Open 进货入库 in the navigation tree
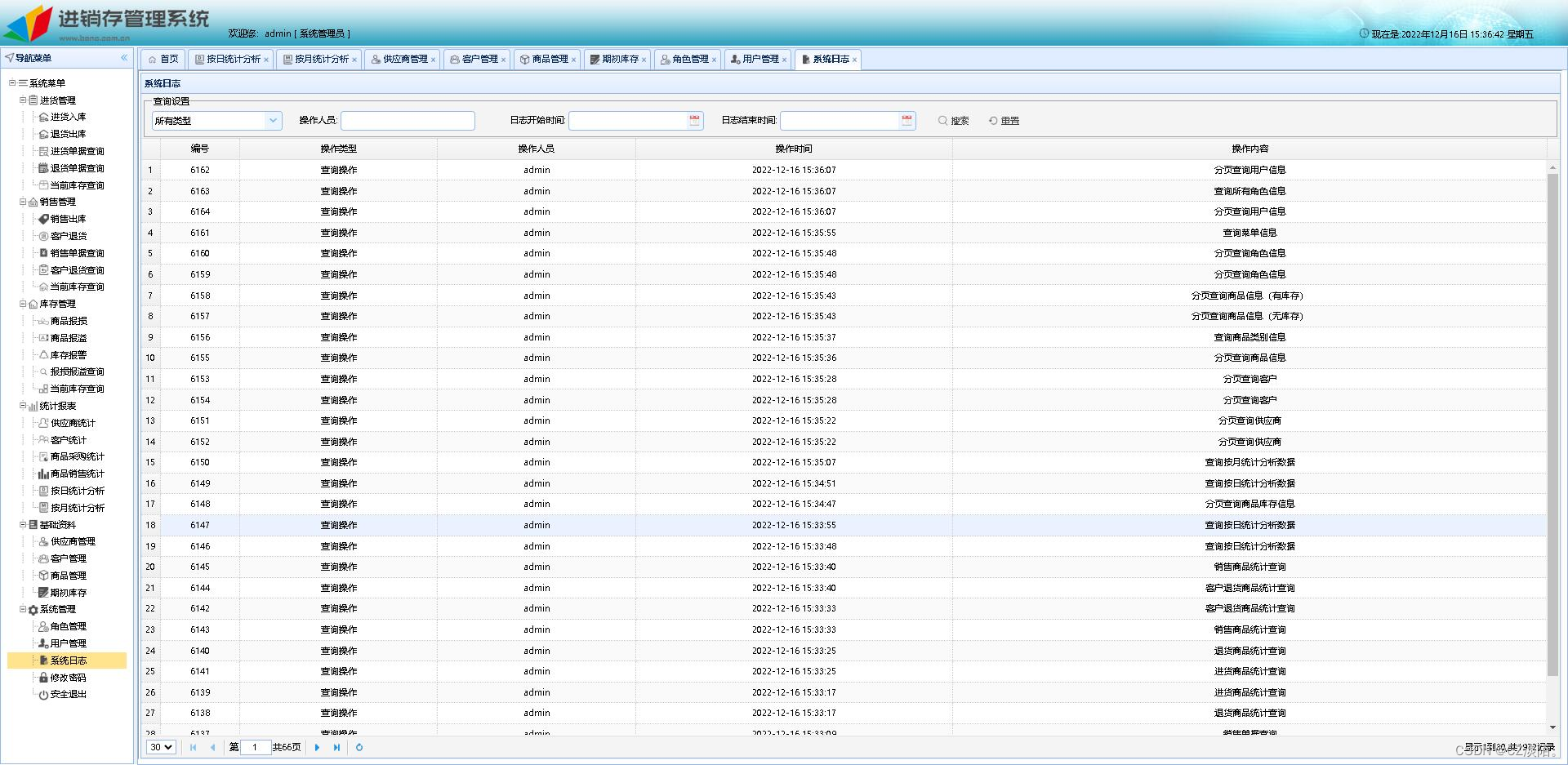Image resolution: width=1568 pixels, height=765 pixels. (68, 117)
